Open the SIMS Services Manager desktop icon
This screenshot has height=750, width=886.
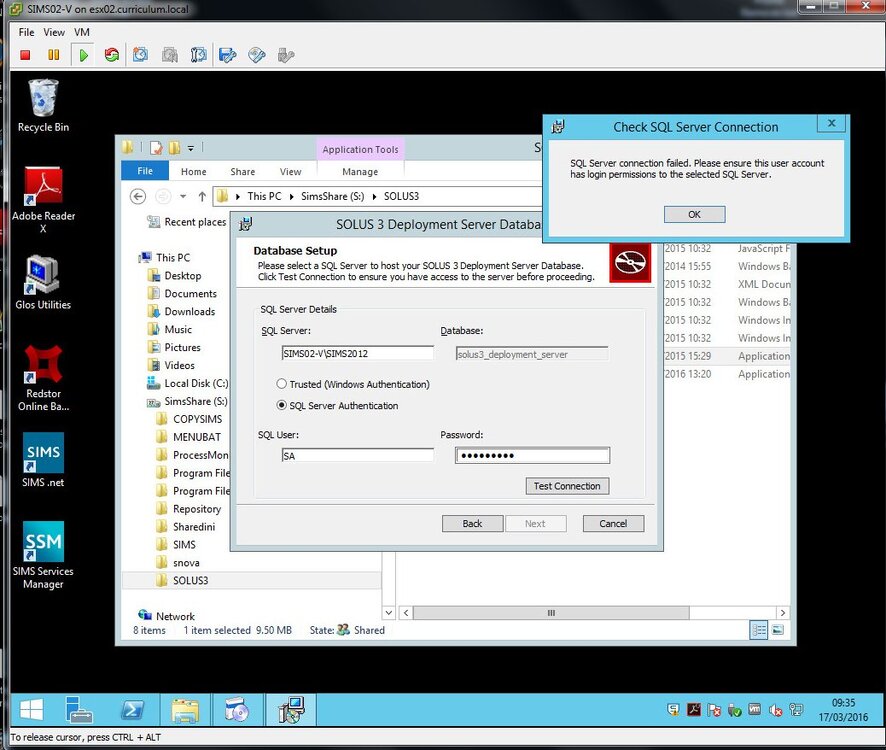(43, 555)
